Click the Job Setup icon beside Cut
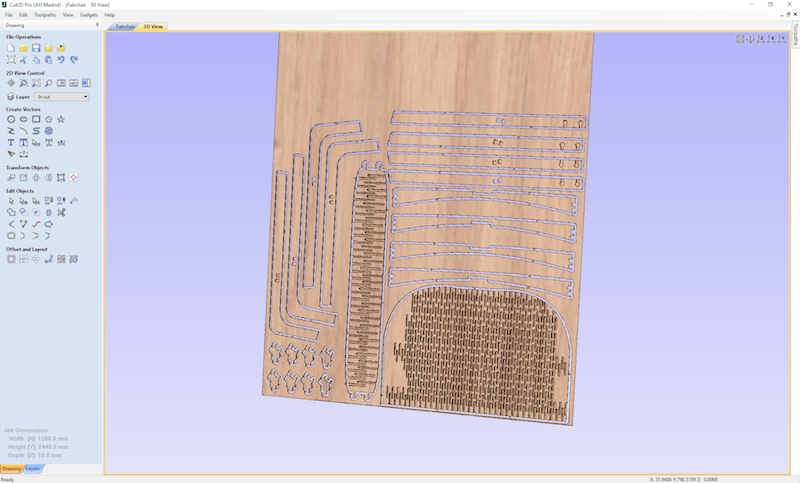800x483 pixels. click(11, 60)
